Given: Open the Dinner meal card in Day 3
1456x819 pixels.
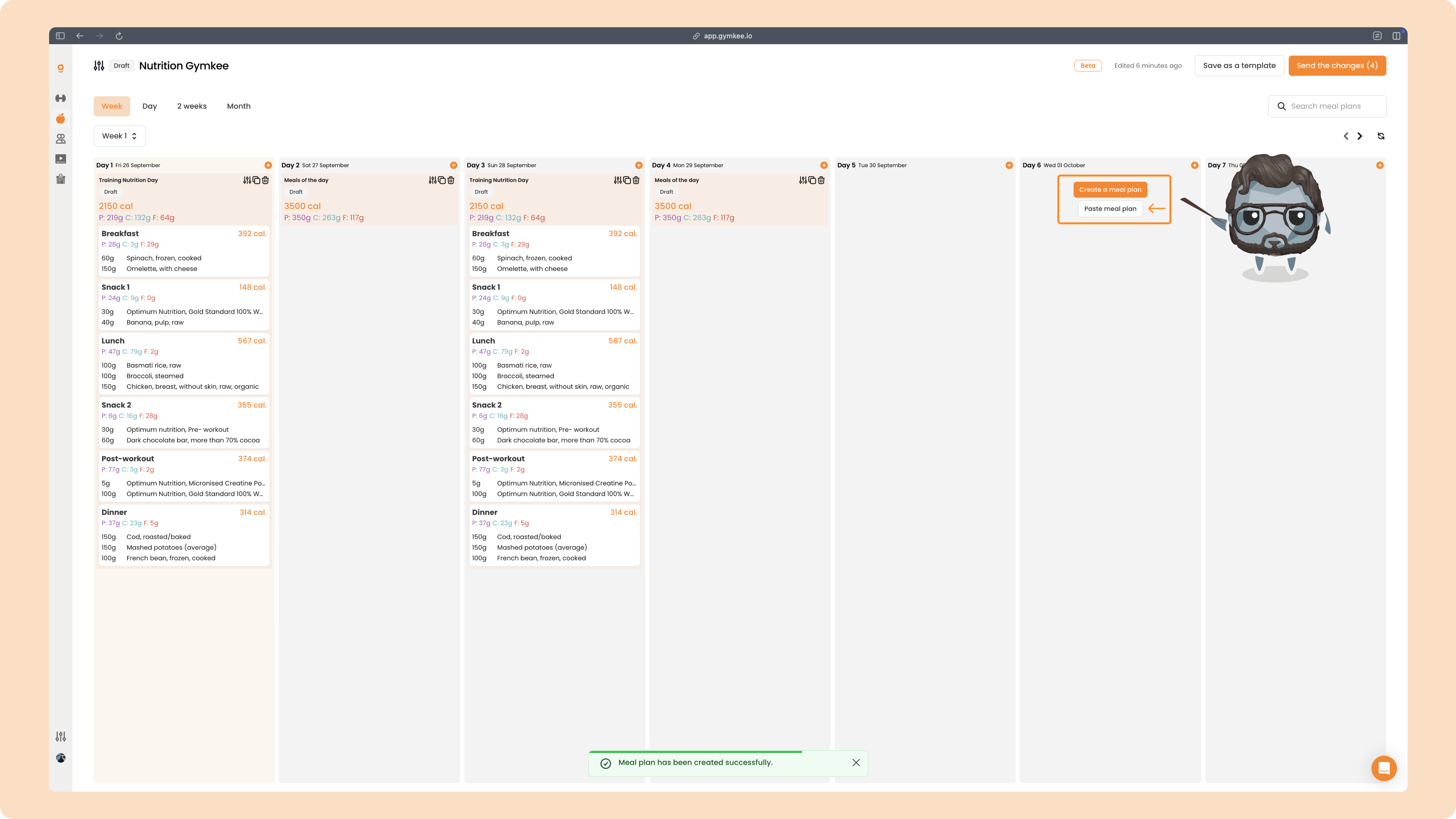Looking at the screenshot, I should pos(555,535).
